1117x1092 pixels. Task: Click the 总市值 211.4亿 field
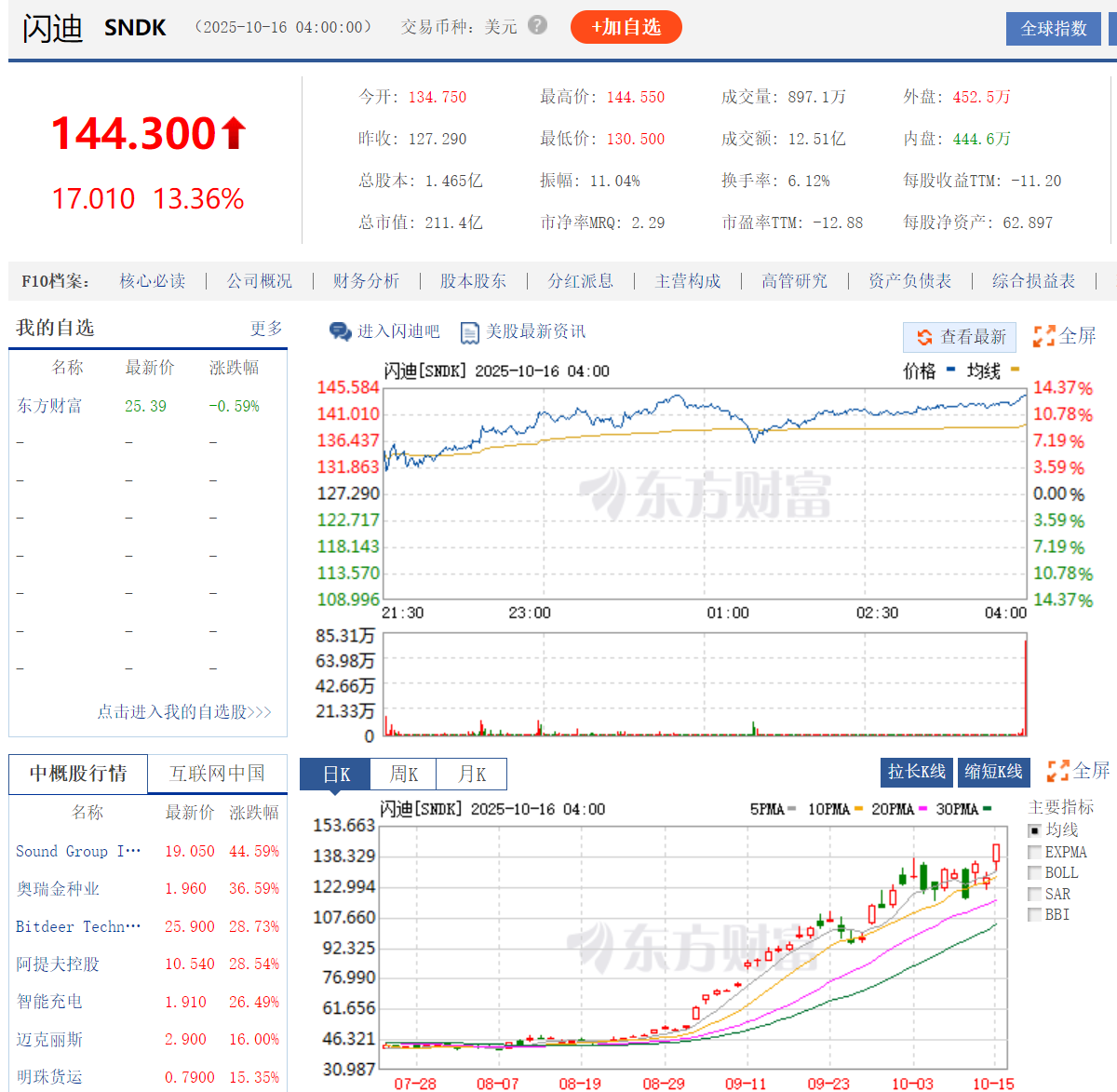pos(421,222)
